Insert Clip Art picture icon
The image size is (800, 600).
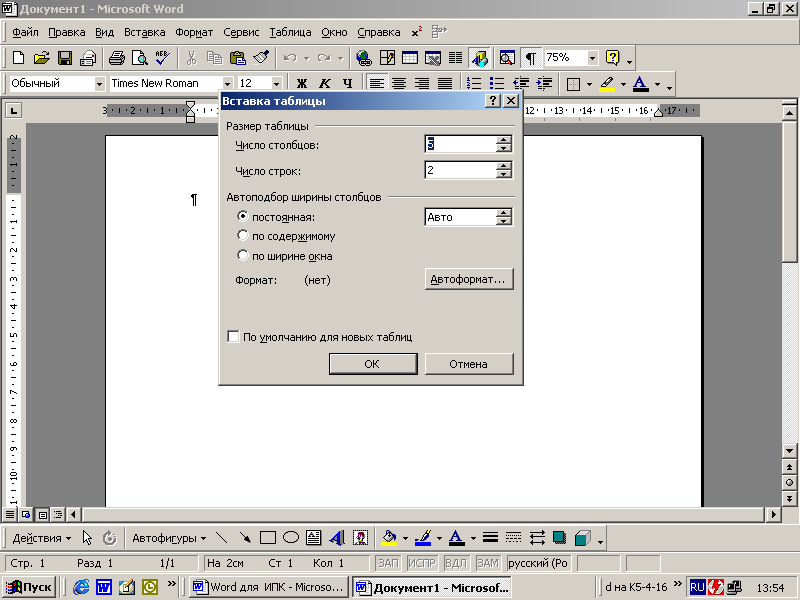tap(360, 538)
